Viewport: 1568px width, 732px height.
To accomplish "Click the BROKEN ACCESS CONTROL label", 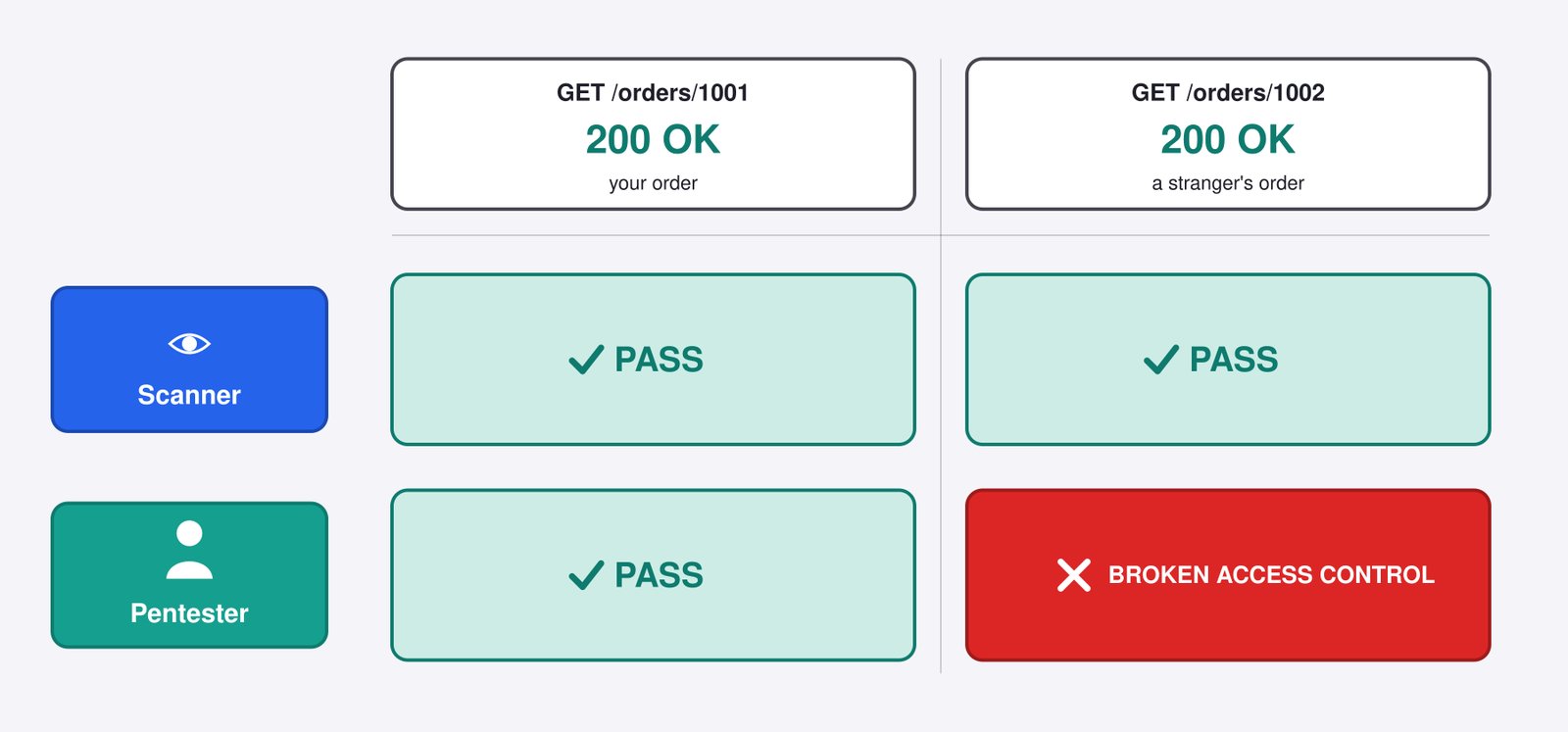I will coord(1271,575).
